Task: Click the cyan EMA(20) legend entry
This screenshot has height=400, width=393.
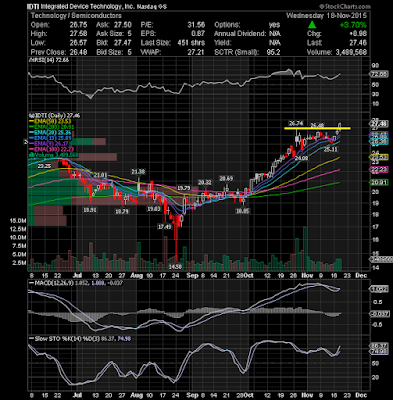Action: pyautogui.click(x=51, y=132)
